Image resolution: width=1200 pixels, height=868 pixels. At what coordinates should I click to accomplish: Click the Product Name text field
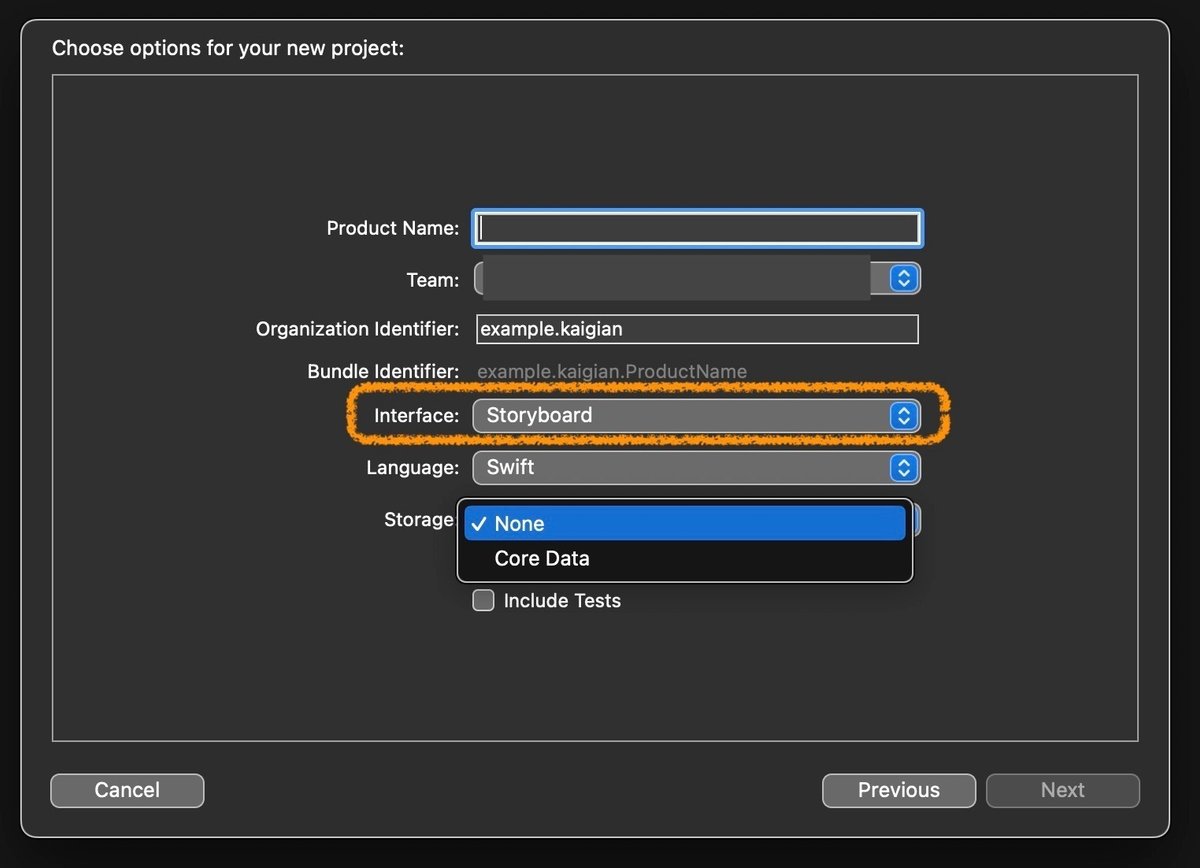(x=697, y=228)
